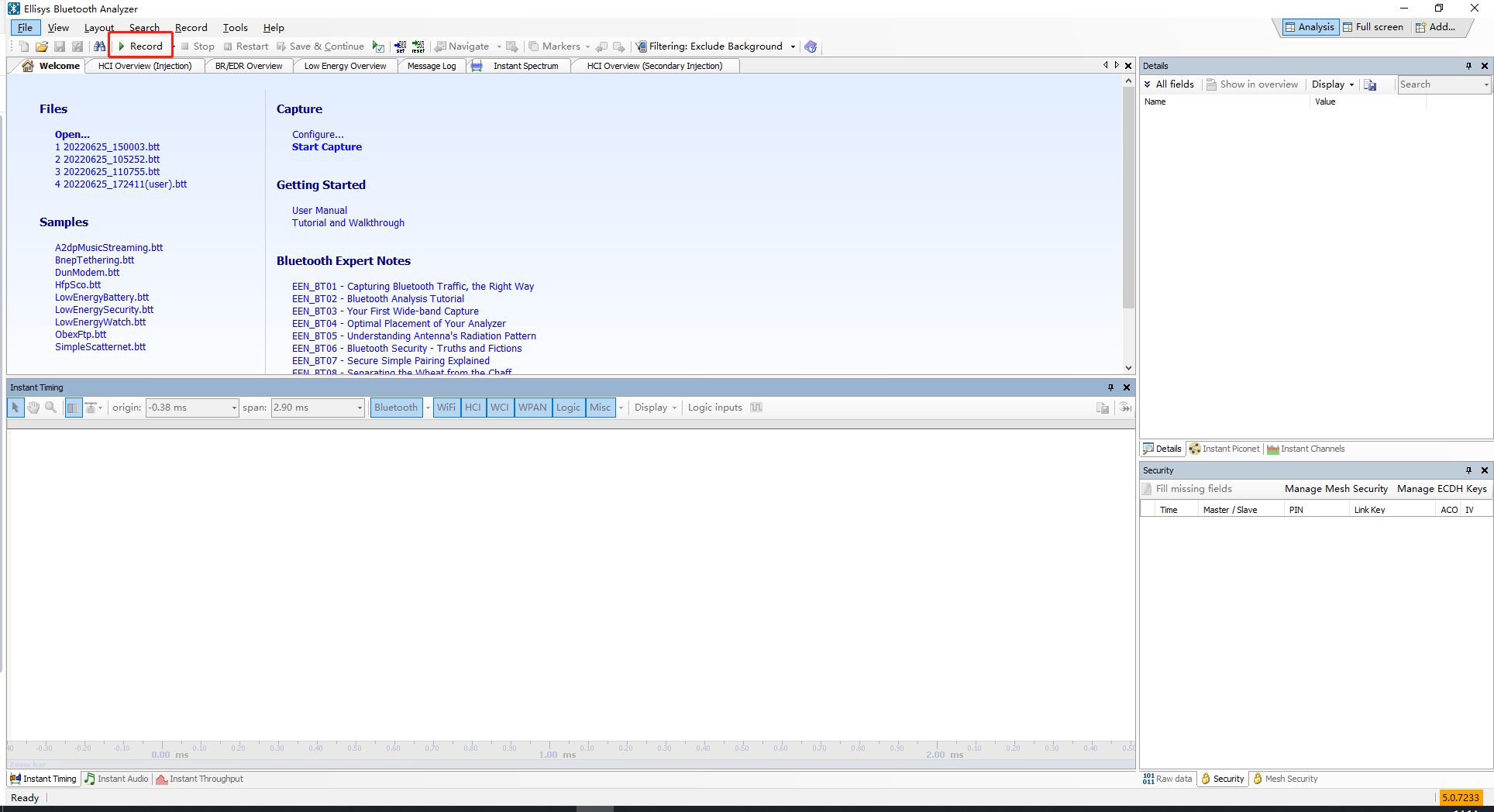Image resolution: width=1494 pixels, height=812 pixels.
Task: Open the Welcome home tab
Action: 51,66
